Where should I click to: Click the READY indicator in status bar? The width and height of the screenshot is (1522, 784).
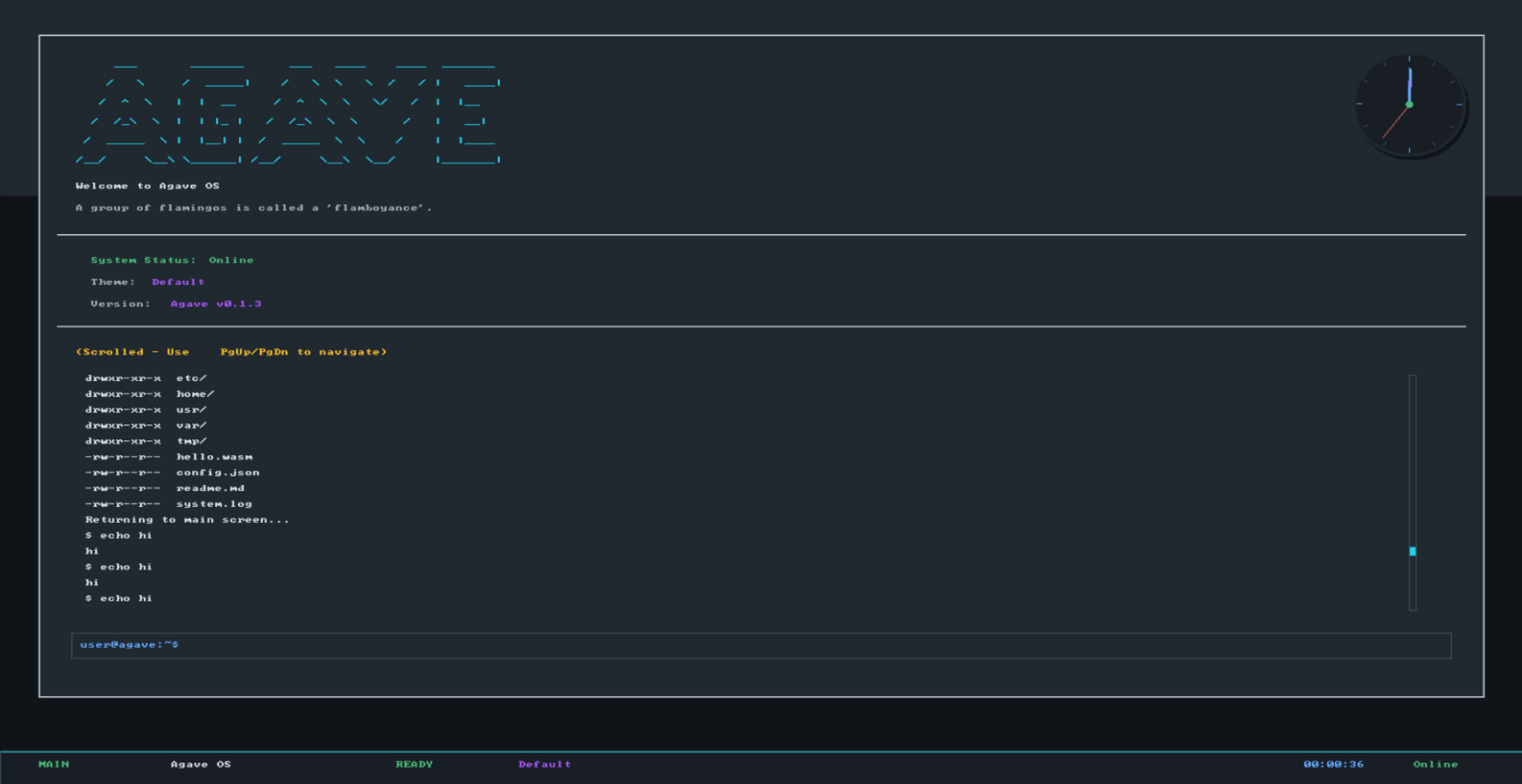pyautogui.click(x=414, y=764)
